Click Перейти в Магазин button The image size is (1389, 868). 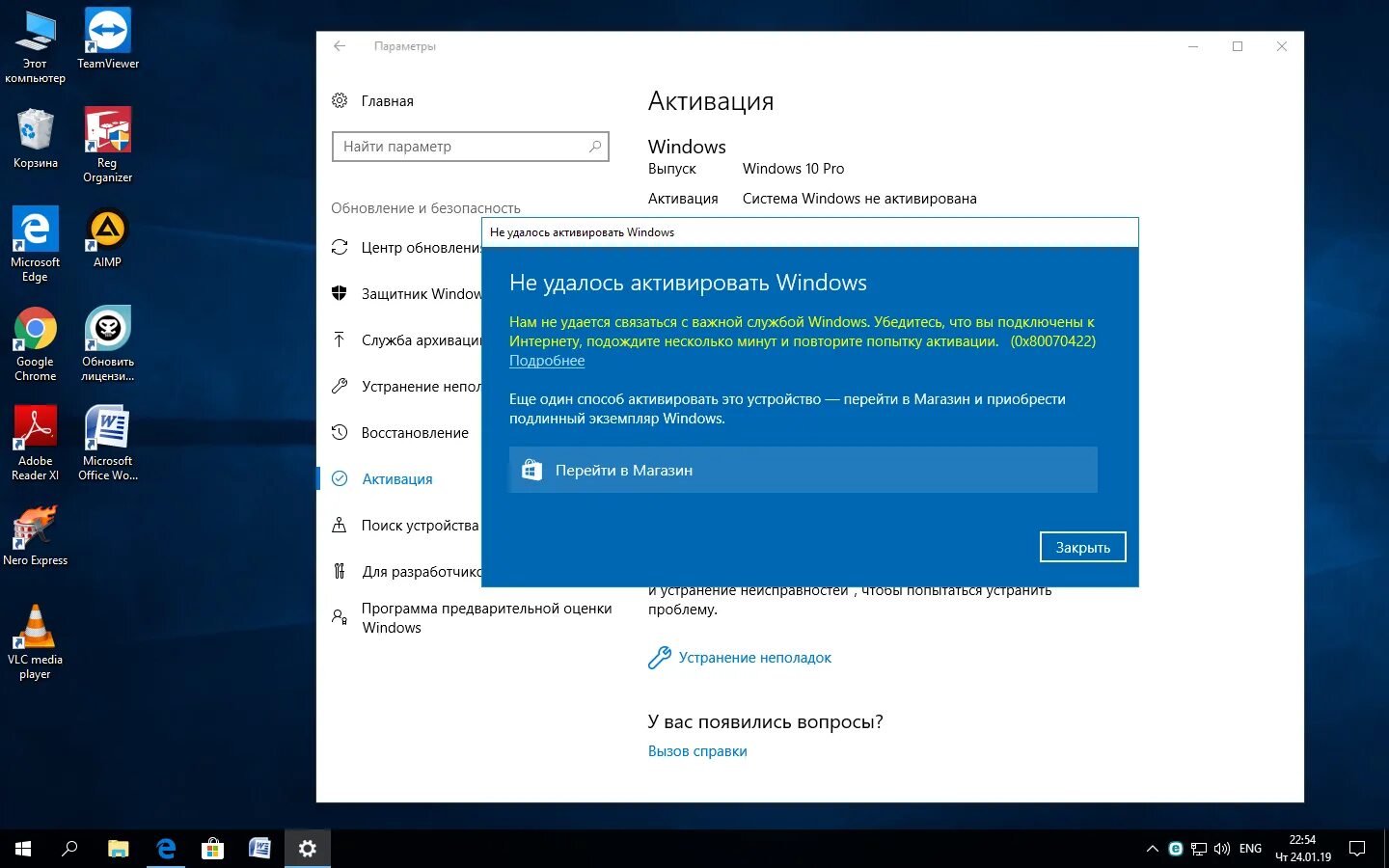pos(803,470)
